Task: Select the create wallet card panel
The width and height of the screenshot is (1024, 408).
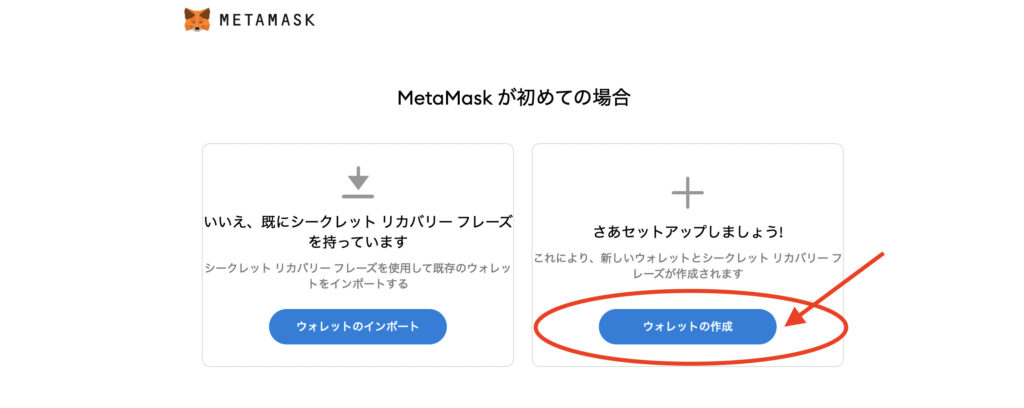Action: tap(688, 255)
